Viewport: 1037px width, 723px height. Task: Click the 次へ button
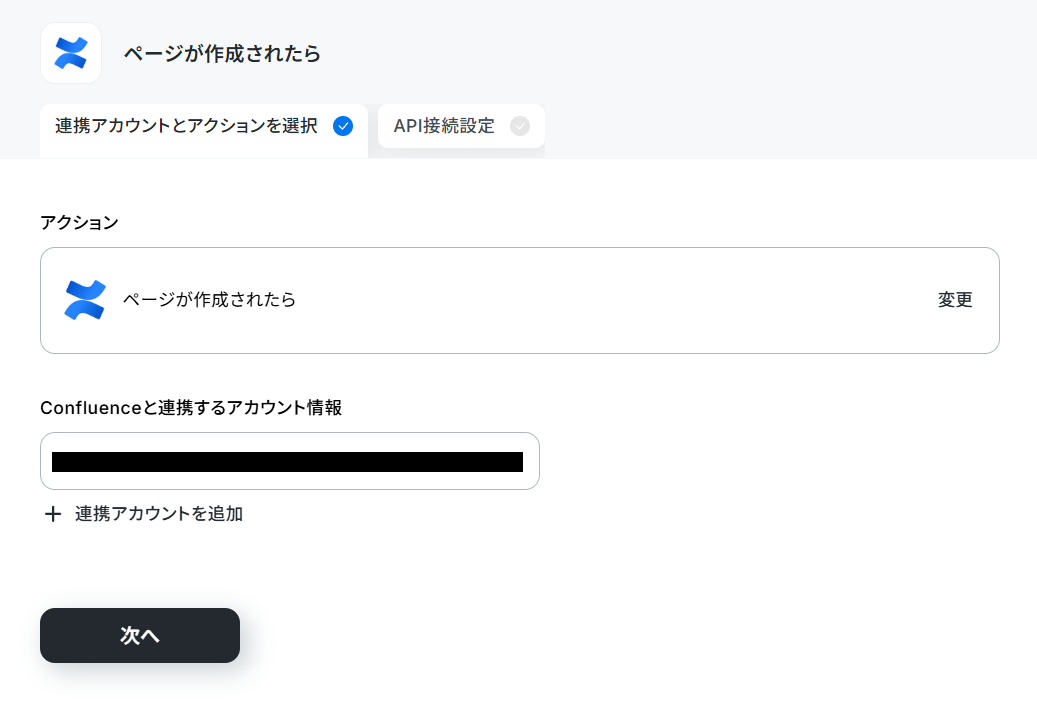tap(140, 635)
